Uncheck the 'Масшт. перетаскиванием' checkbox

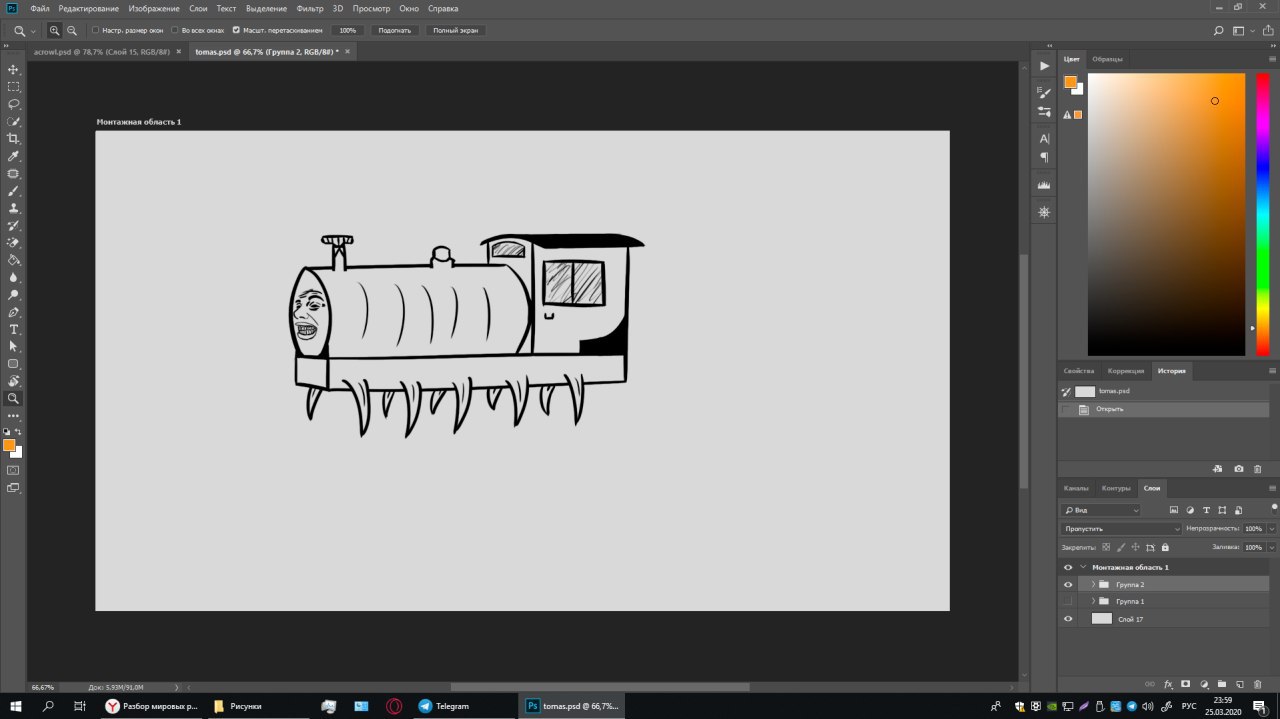(x=236, y=31)
